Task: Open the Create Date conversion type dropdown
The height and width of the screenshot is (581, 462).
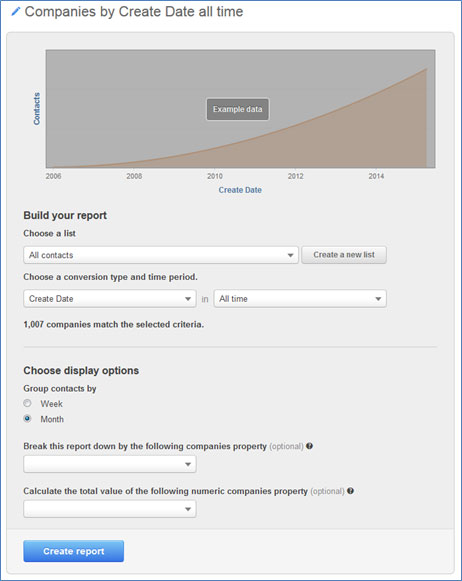Action: 110,299
